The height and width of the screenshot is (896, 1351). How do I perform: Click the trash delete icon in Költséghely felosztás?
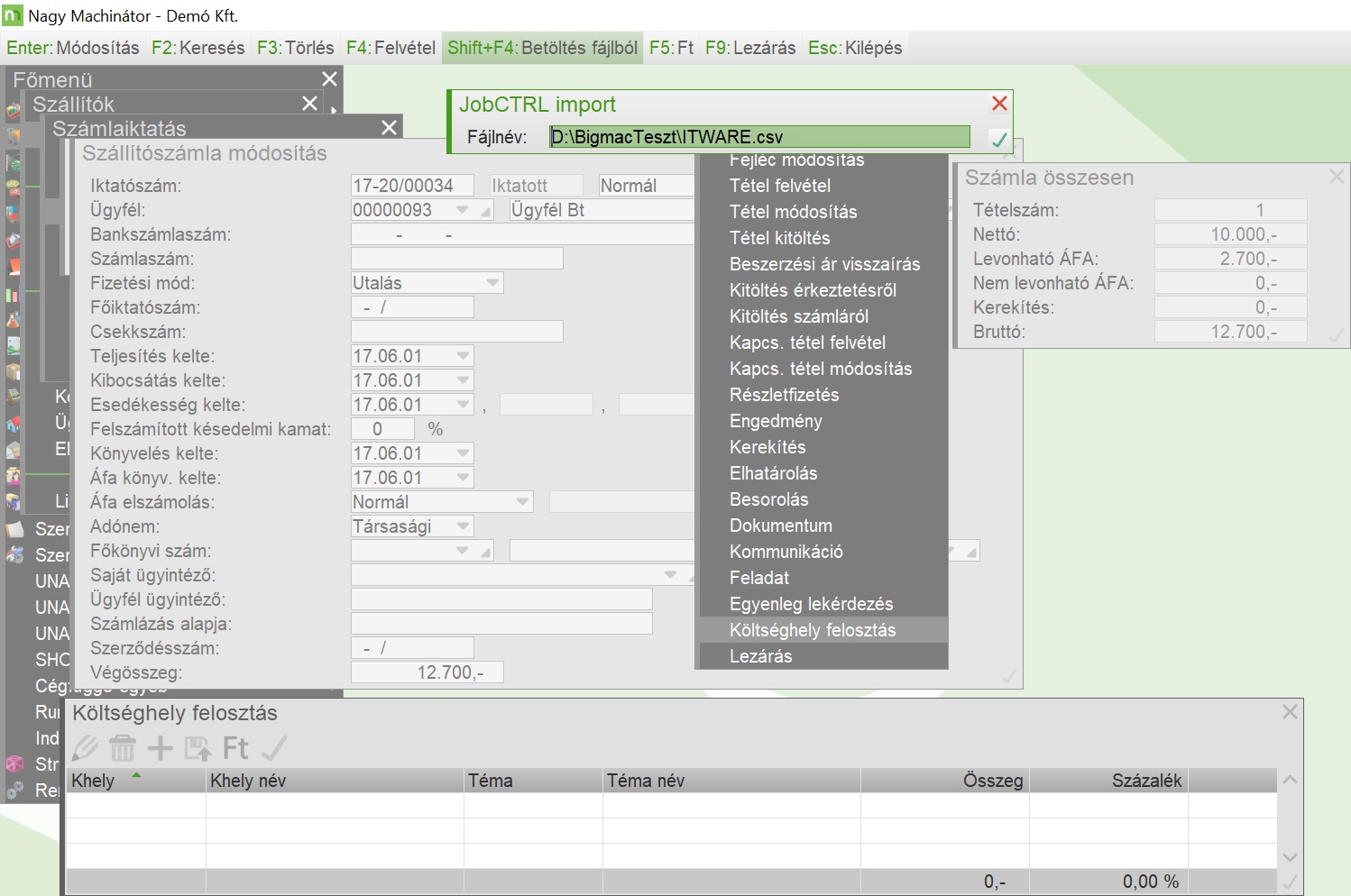pos(123,747)
